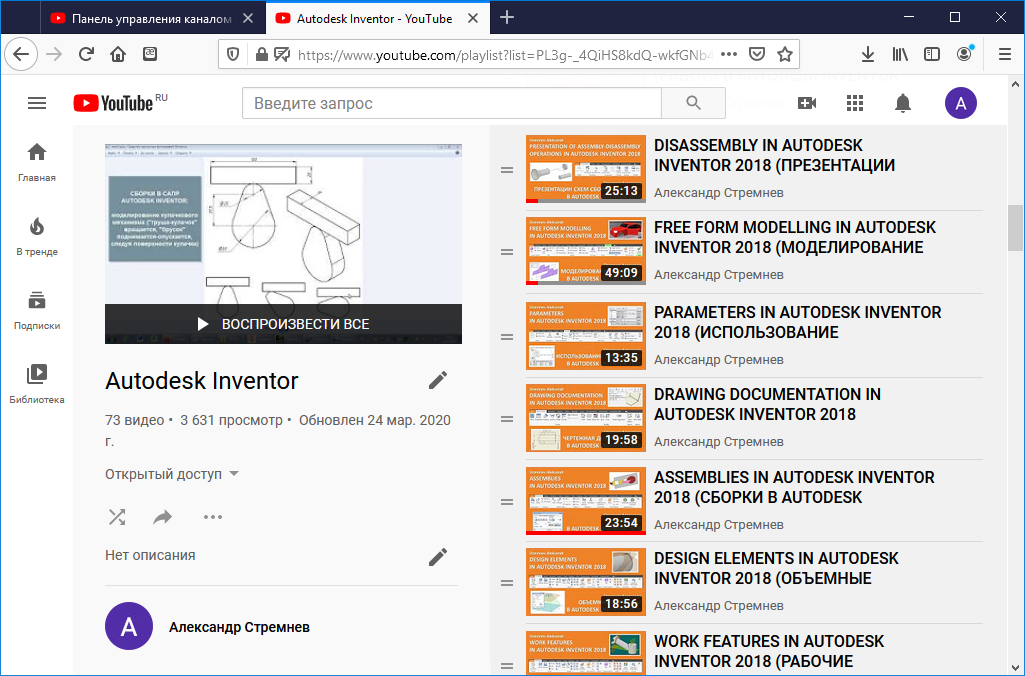Grab the reorder handle for Assemblies video
Screen dimensions: 1025x676
507,502
